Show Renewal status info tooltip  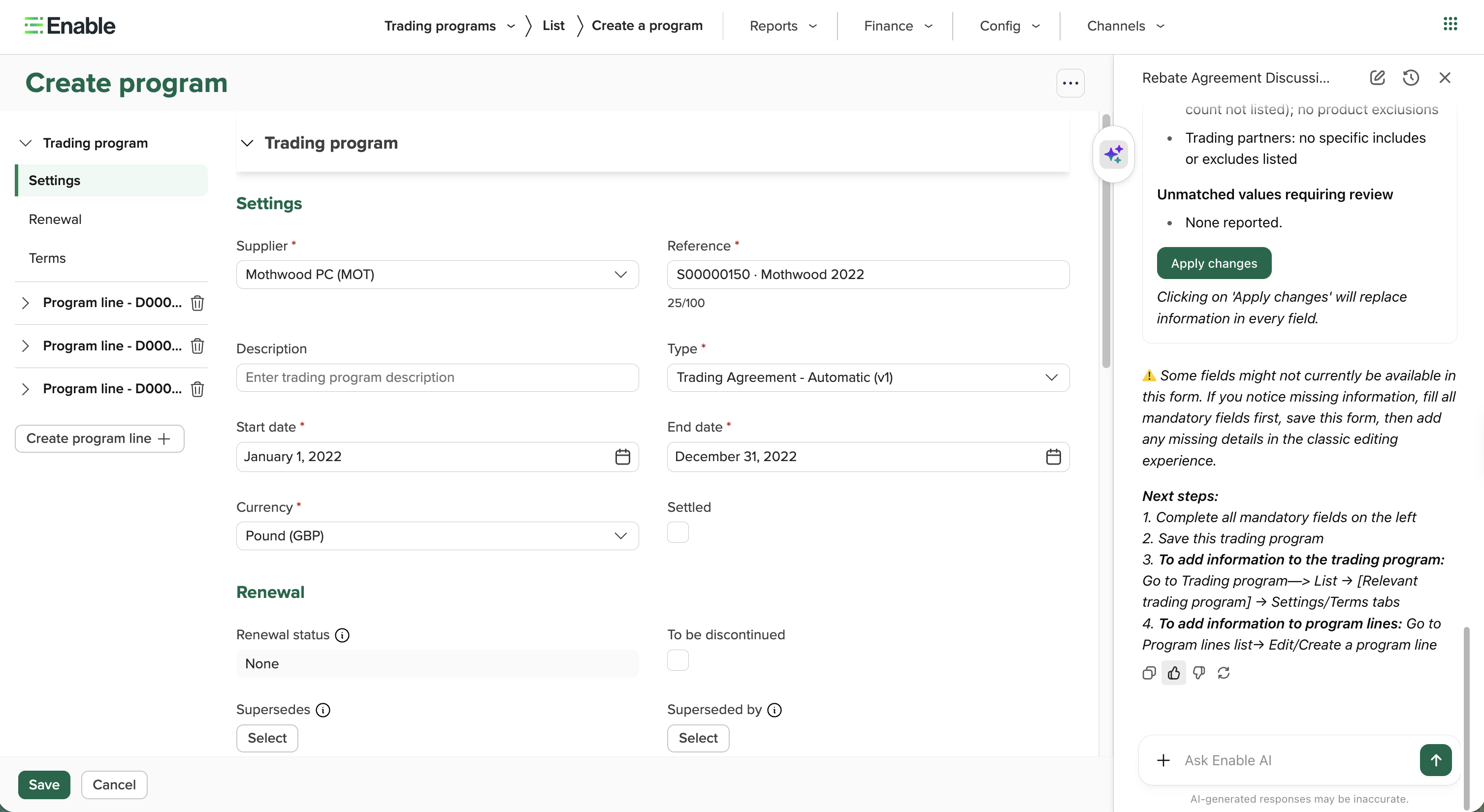click(342, 635)
